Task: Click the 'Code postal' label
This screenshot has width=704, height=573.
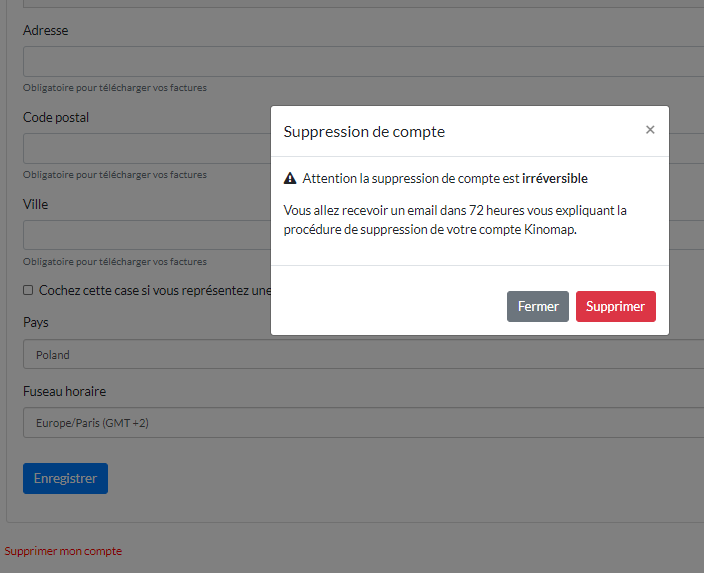Action: 56,118
